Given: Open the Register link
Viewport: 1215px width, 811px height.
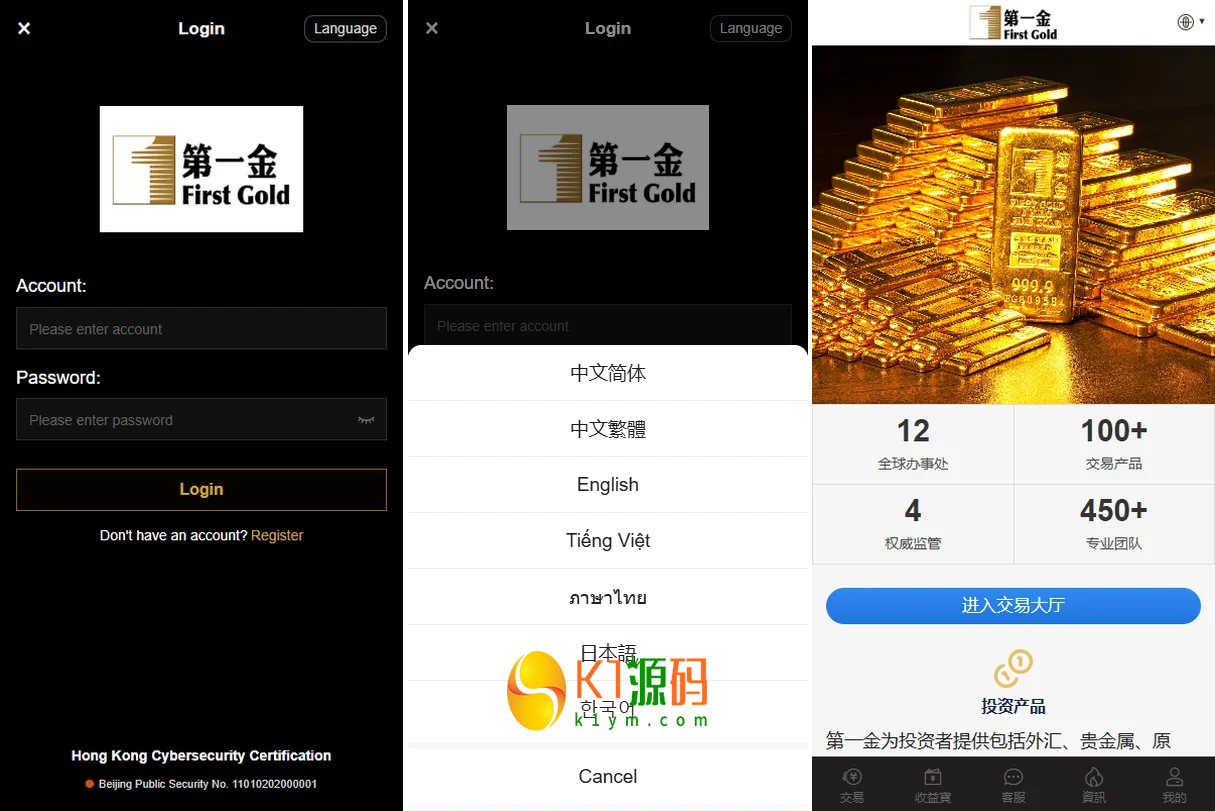Looking at the screenshot, I should click(277, 535).
